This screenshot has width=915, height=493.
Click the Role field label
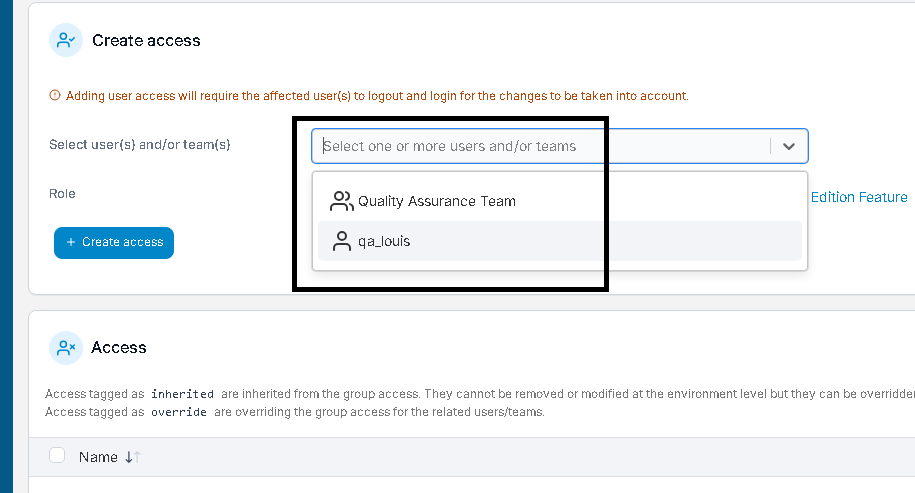point(62,194)
